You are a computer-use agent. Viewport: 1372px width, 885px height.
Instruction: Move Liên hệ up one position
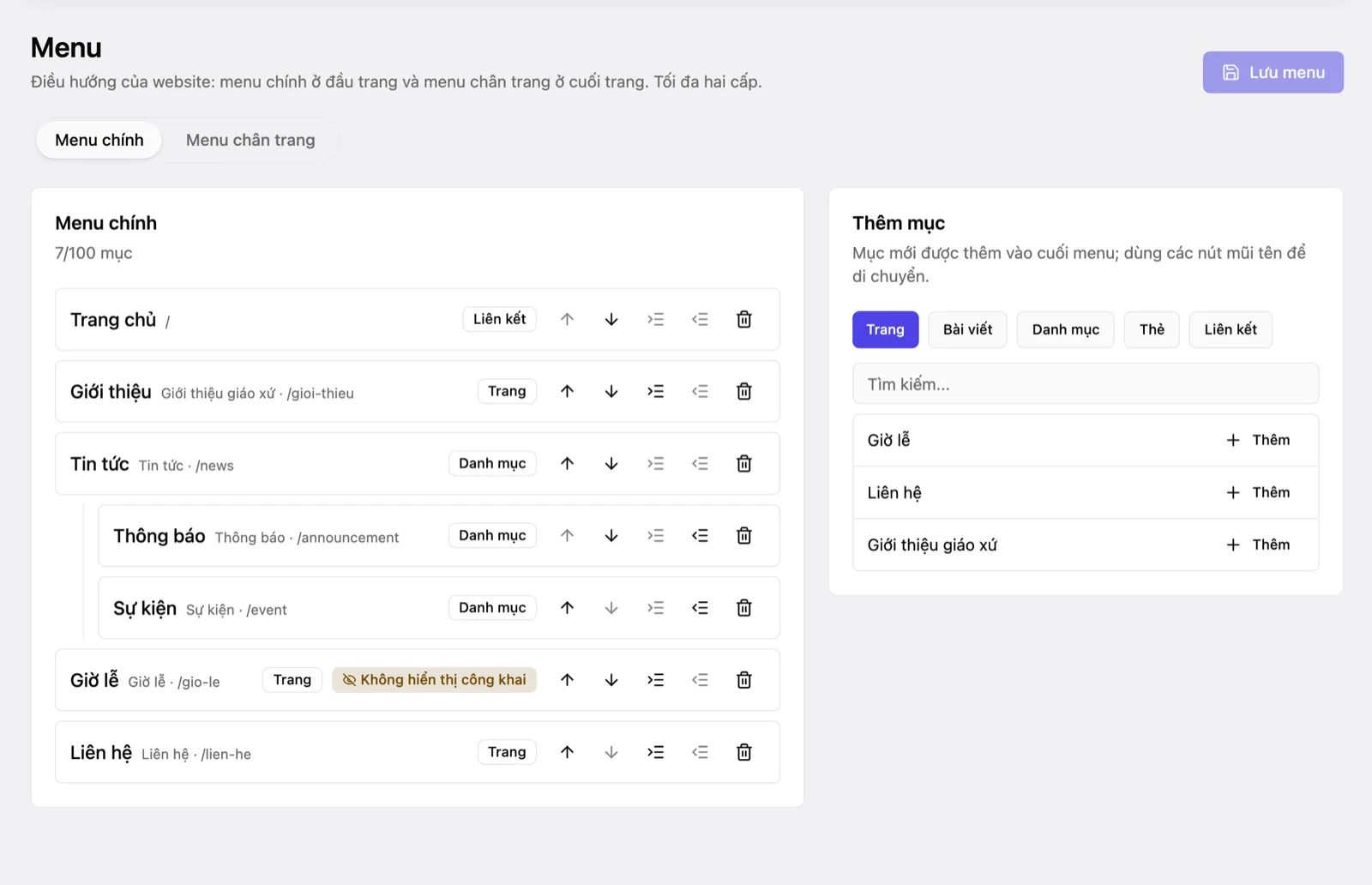567,752
